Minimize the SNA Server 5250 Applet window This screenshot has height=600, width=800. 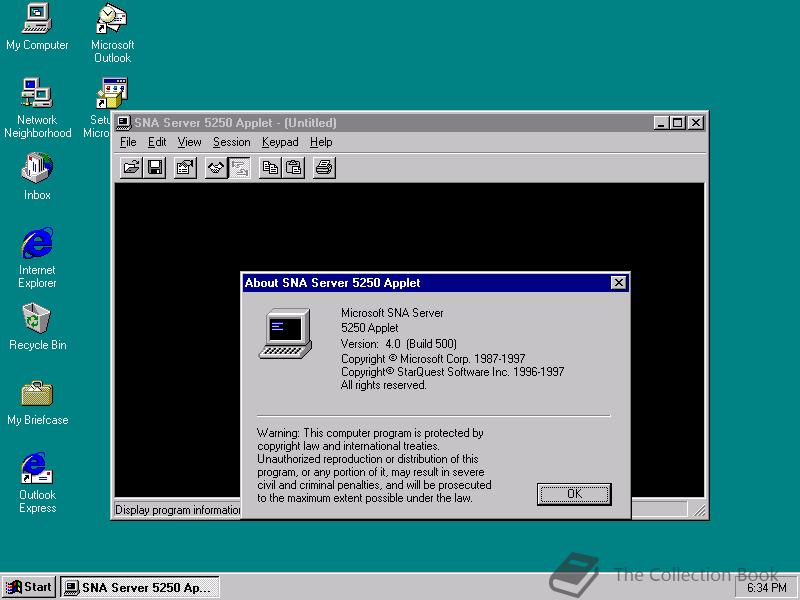coord(661,122)
